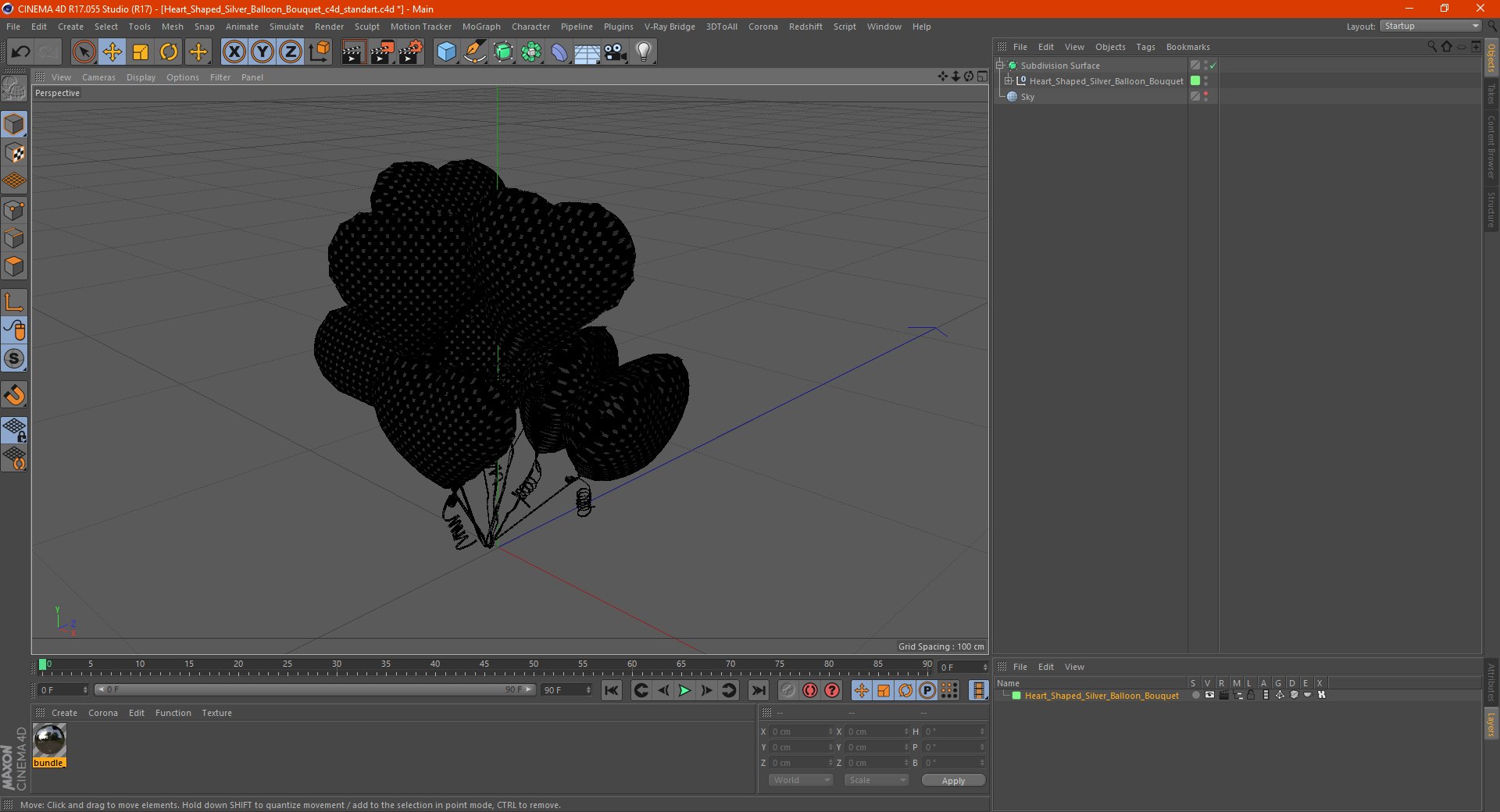This screenshot has width=1500, height=812.
Task: Render to Picture Viewer icon
Action: pos(381,52)
